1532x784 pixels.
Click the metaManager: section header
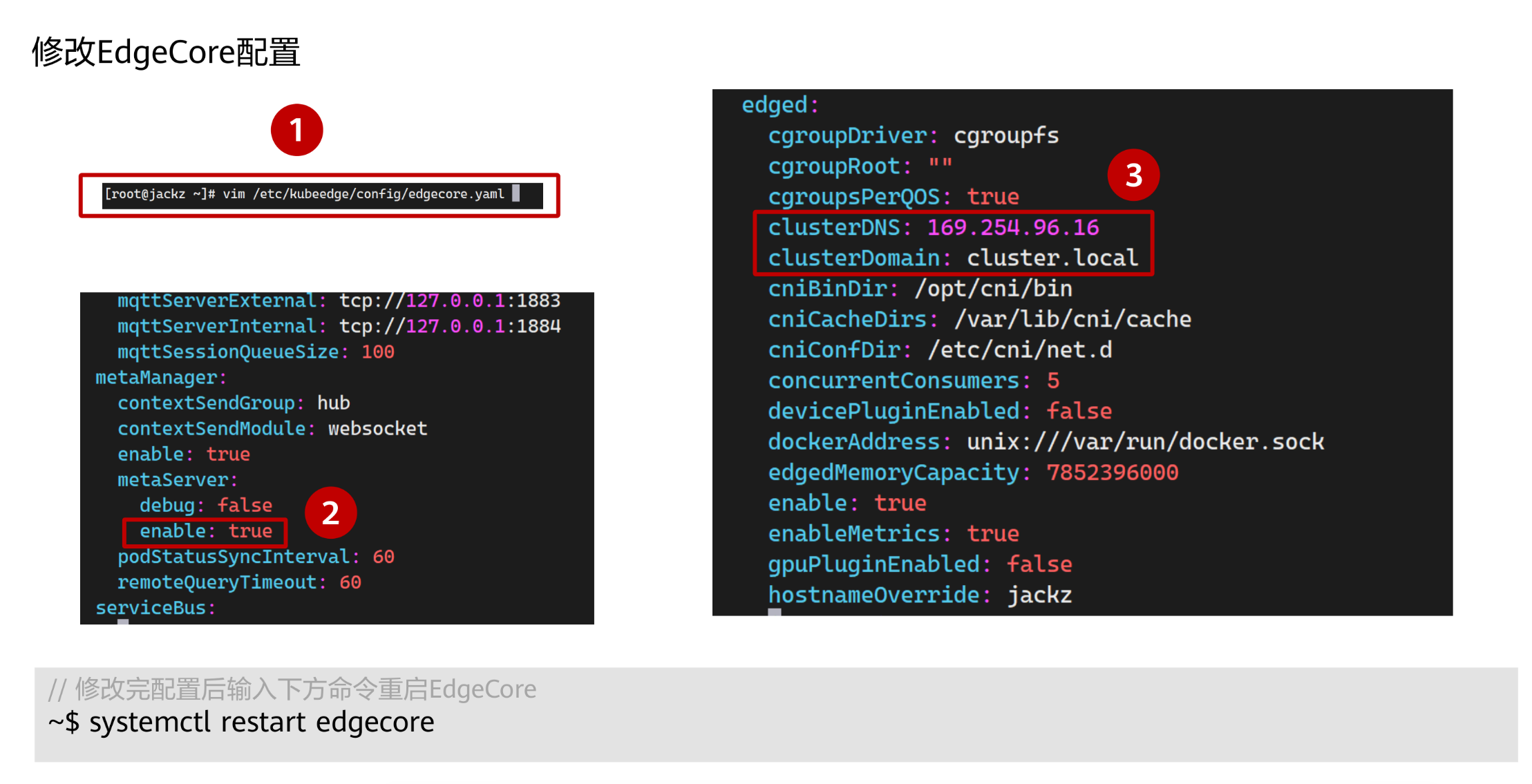coord(160,378)
